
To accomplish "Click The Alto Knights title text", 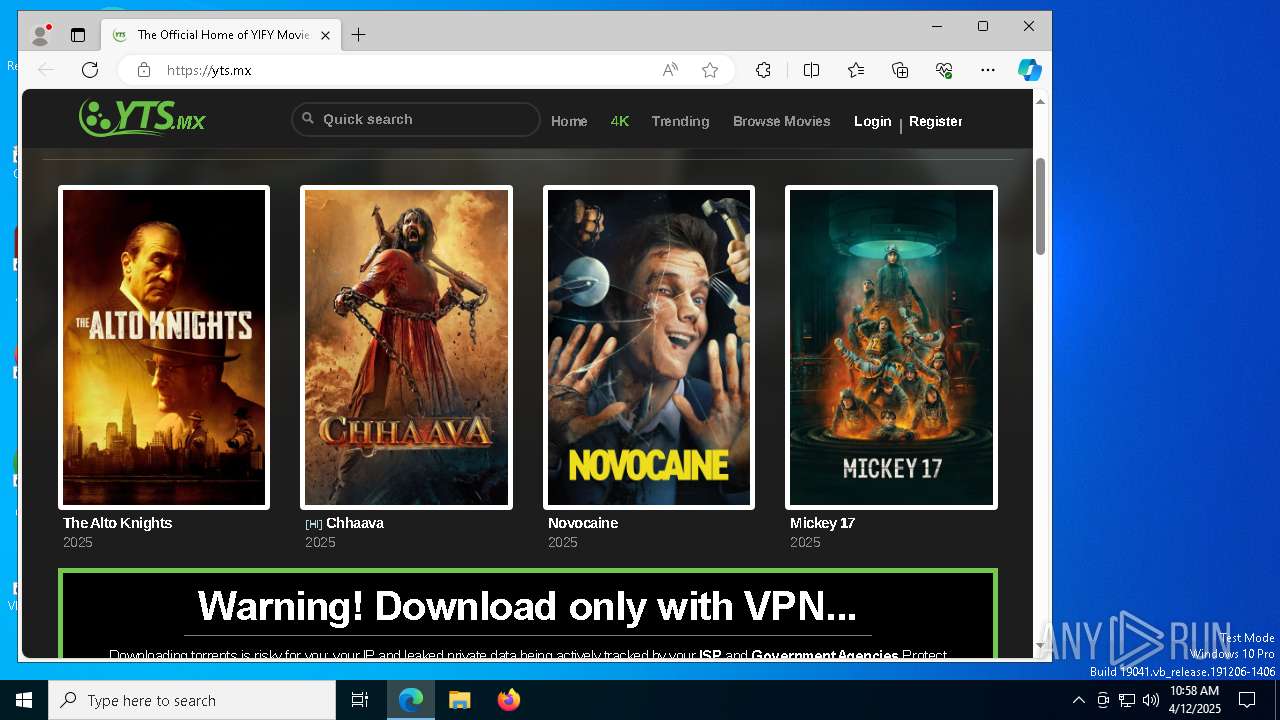I will [x=118, y=523].
